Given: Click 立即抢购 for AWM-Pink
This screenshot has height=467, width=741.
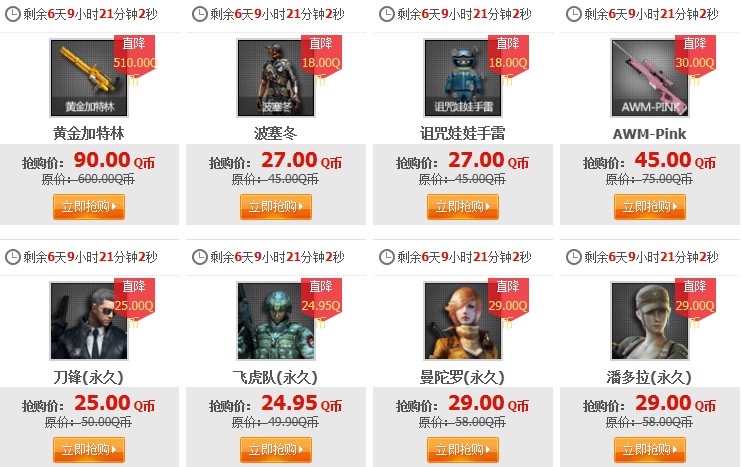Looking at the screenshot, I should point(650,207).
